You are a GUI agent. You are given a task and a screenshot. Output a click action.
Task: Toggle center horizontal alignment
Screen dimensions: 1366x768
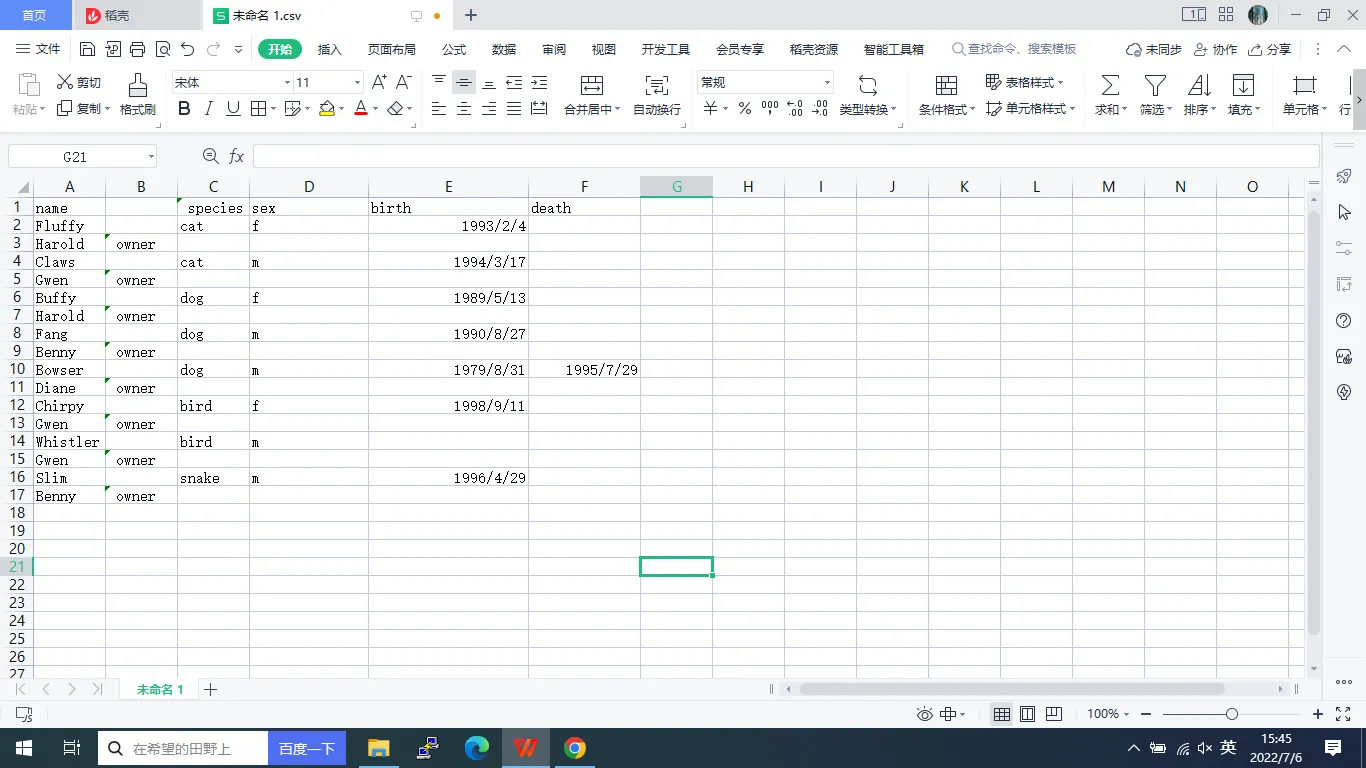click(x=464, y=109)
